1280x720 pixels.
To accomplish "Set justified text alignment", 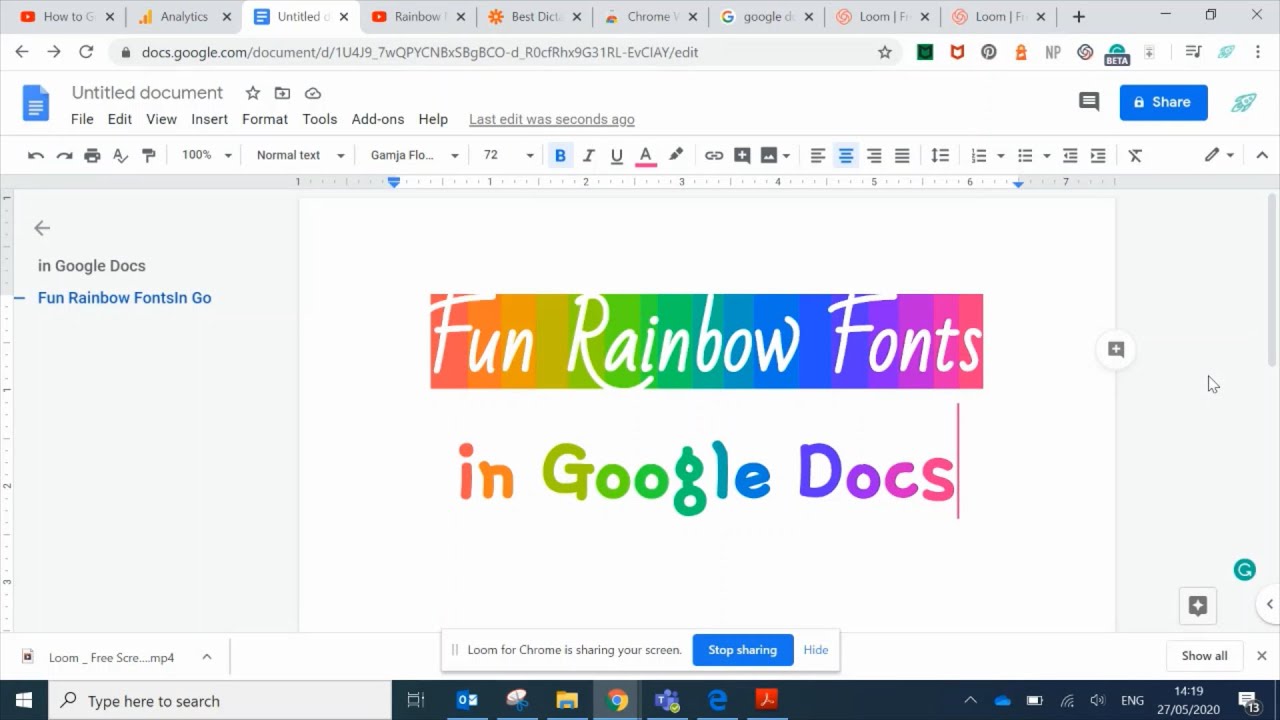I will pyautogui.click(x=902, y=155).
